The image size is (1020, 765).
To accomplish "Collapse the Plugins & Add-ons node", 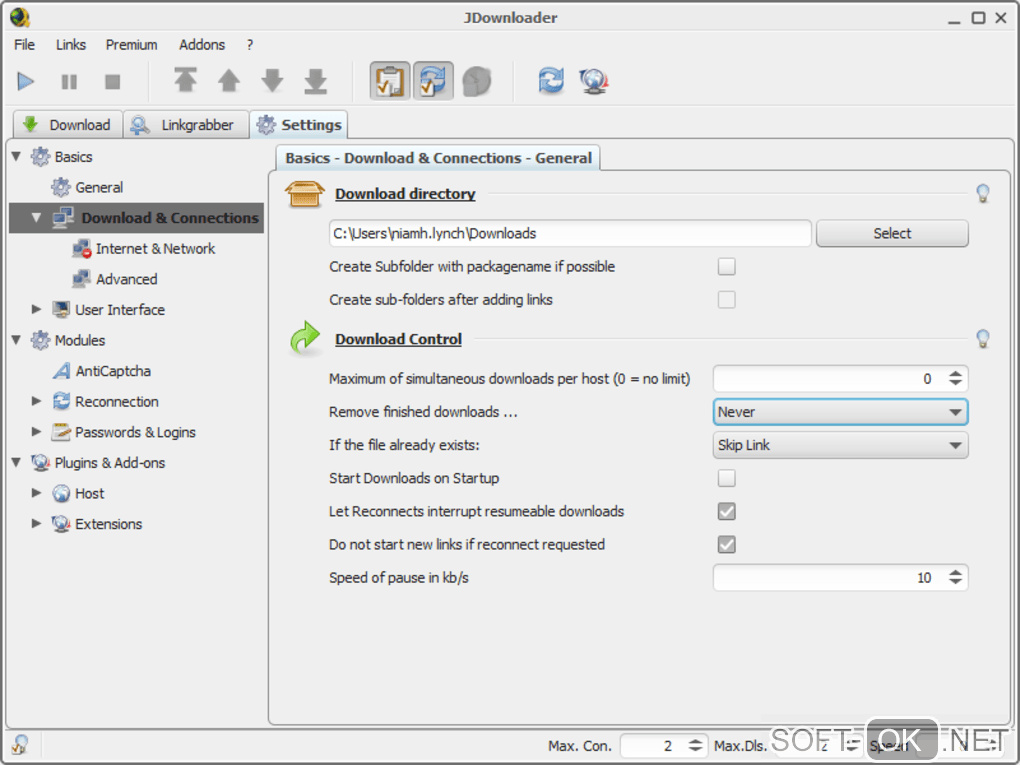I will pos(17,462).
